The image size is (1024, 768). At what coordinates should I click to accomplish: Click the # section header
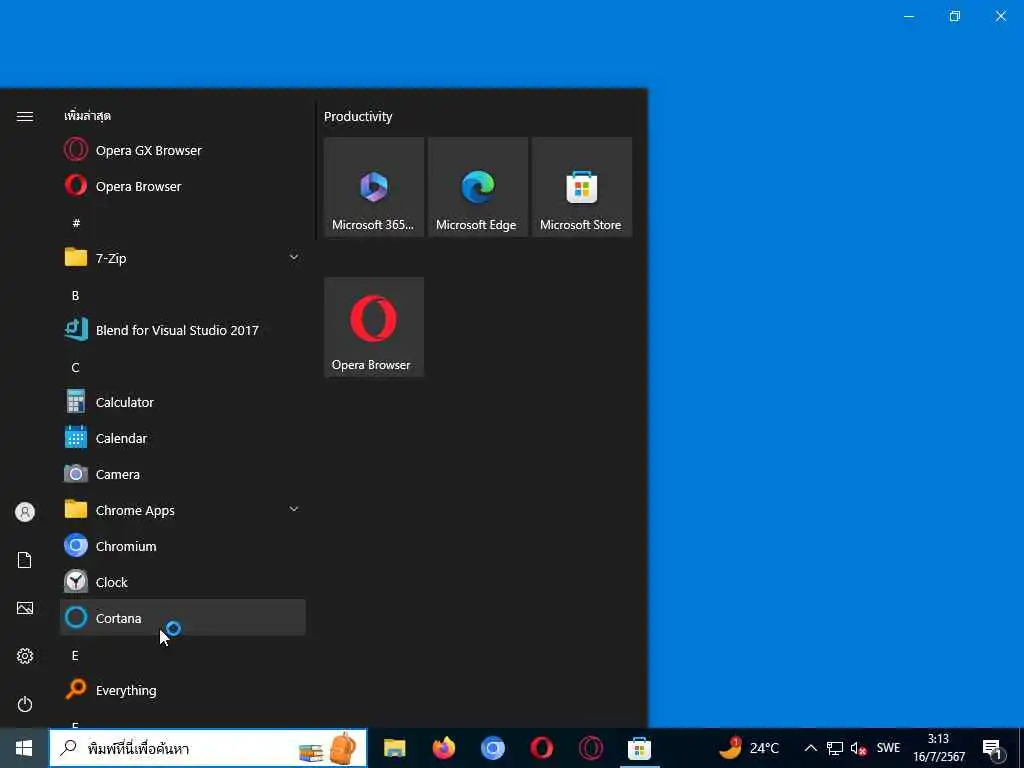[76, 223]
